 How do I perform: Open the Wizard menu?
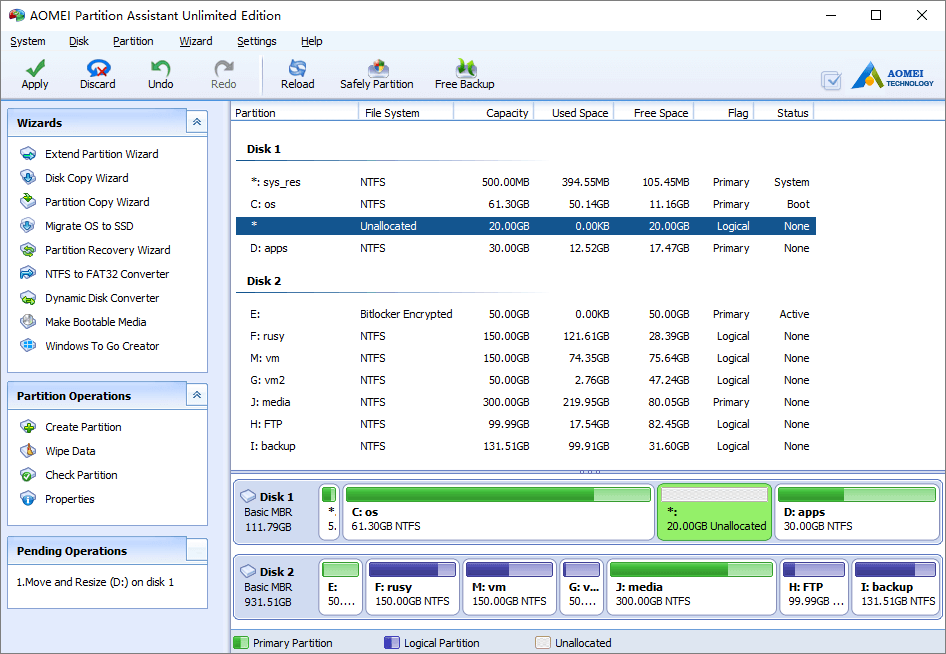(x=195, y=41)
